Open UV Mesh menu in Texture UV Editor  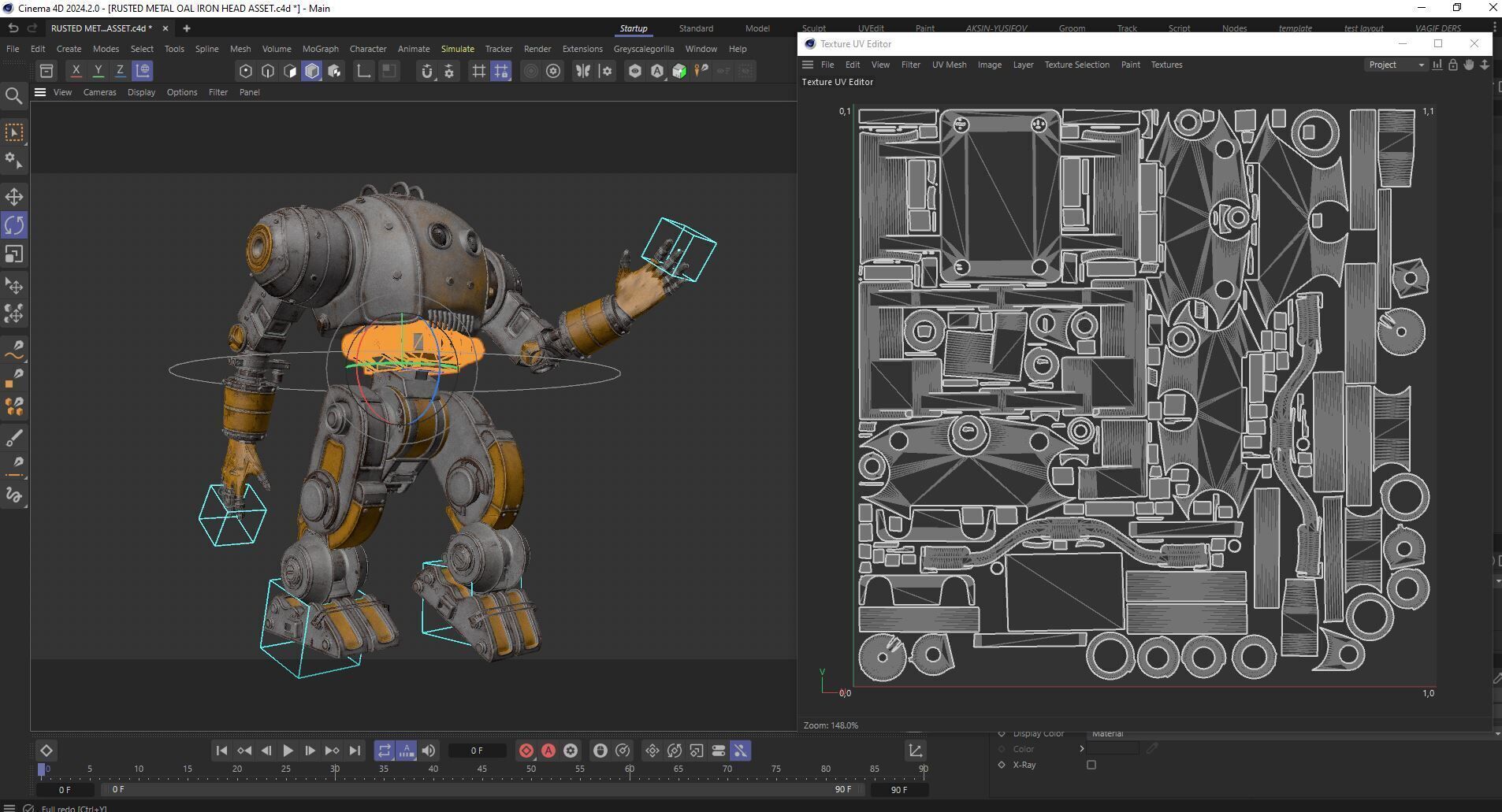(x=949, y=65)
